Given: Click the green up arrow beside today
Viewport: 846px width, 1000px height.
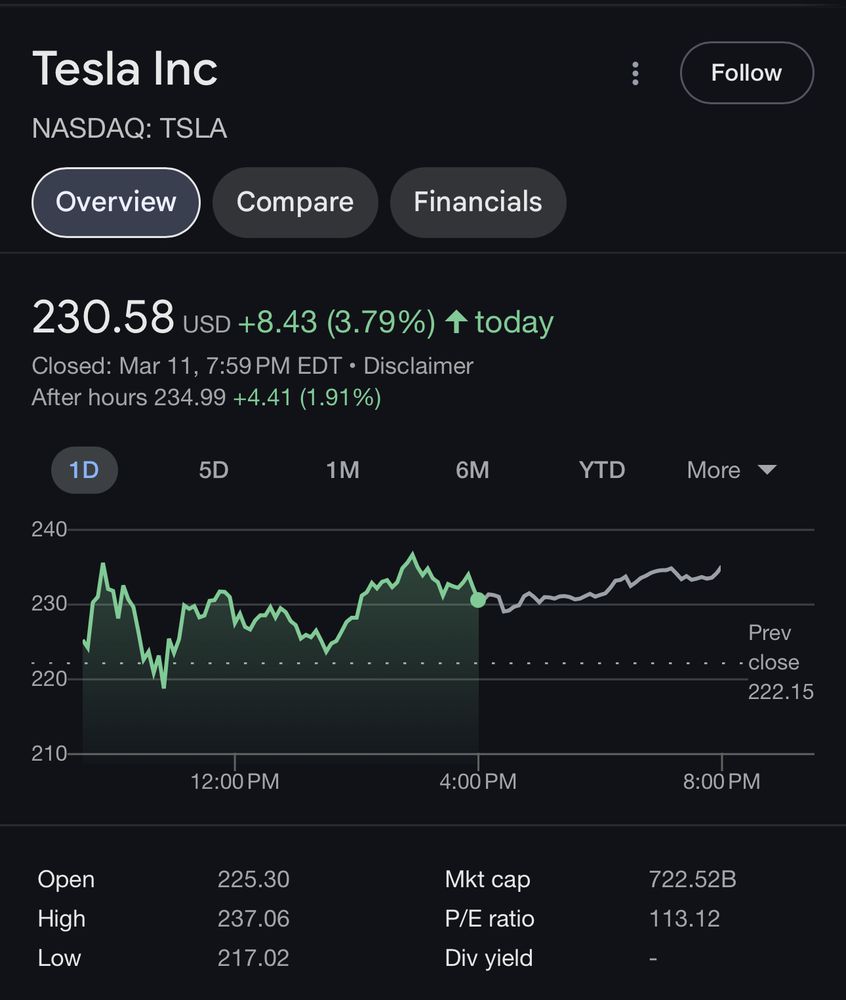Looking at the screenshot, I should point(456,322).
